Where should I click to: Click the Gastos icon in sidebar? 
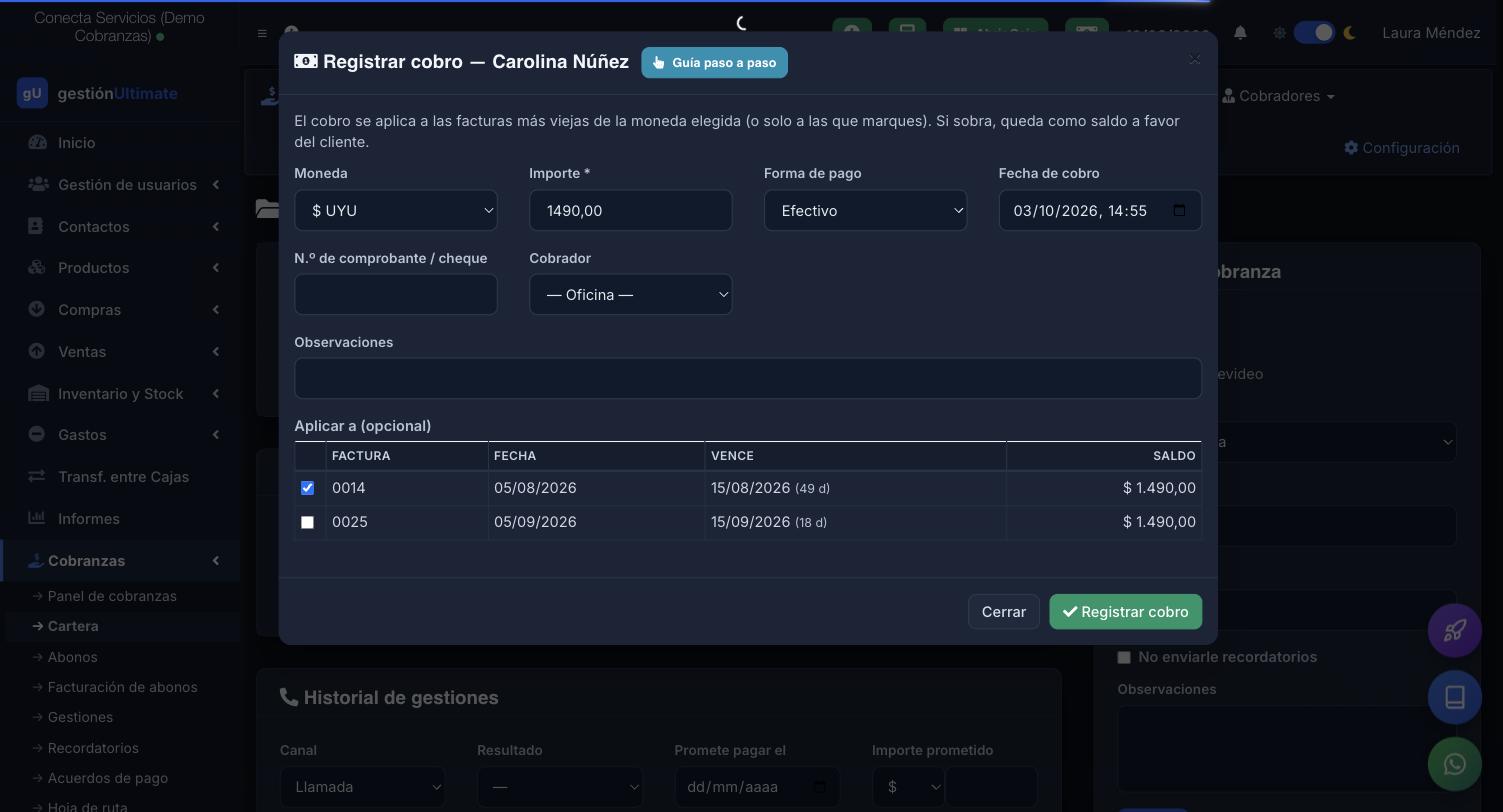[x=36, y=435]
